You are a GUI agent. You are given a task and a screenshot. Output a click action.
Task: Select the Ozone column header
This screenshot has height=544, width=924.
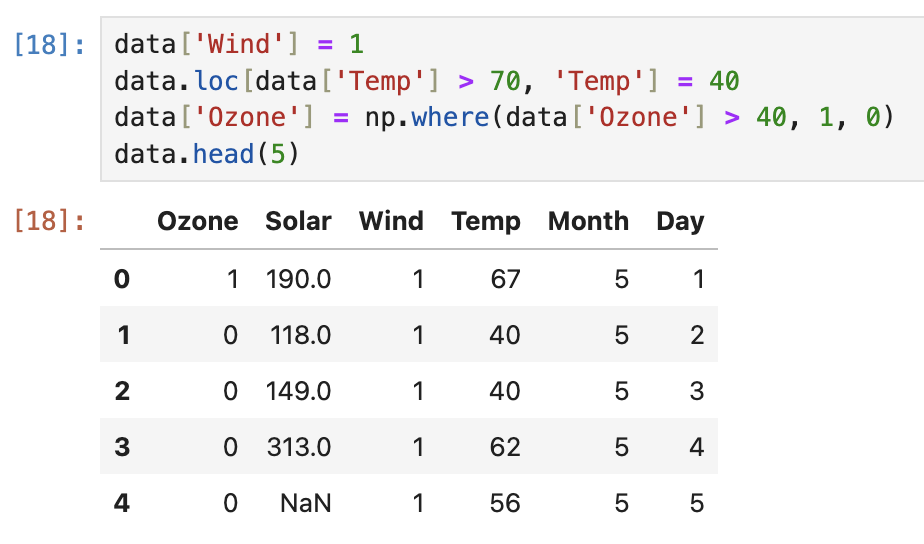(x=197, y=222)
